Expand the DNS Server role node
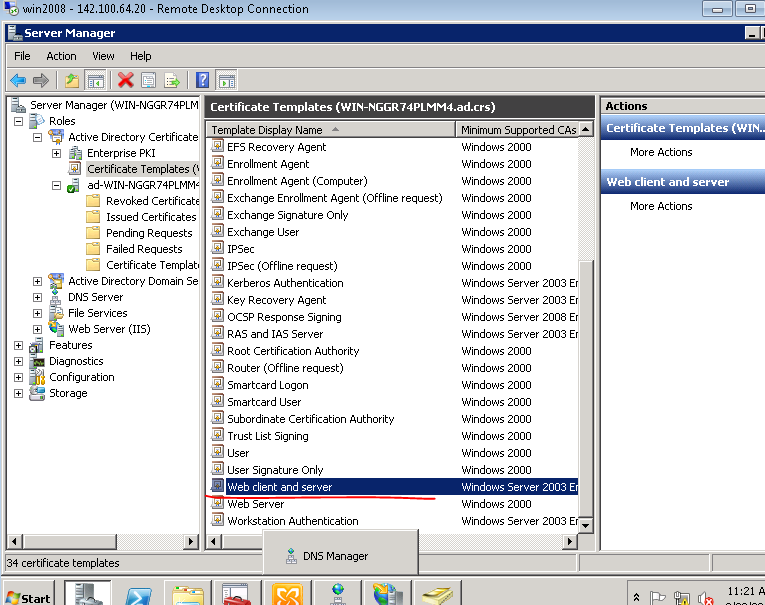This screenshot has height=605, width=765. pyautogui.click(x=38, y=298)
